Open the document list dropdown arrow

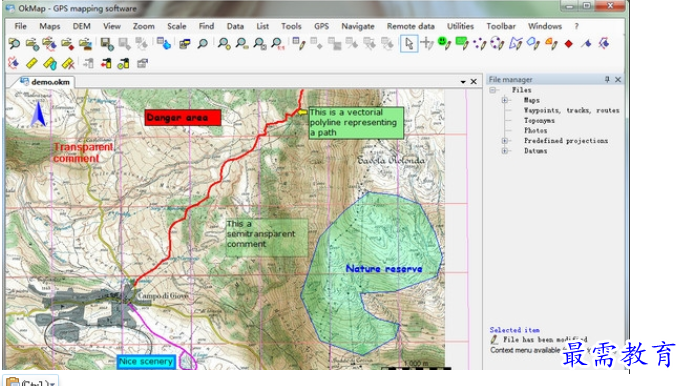pos(463,82)
